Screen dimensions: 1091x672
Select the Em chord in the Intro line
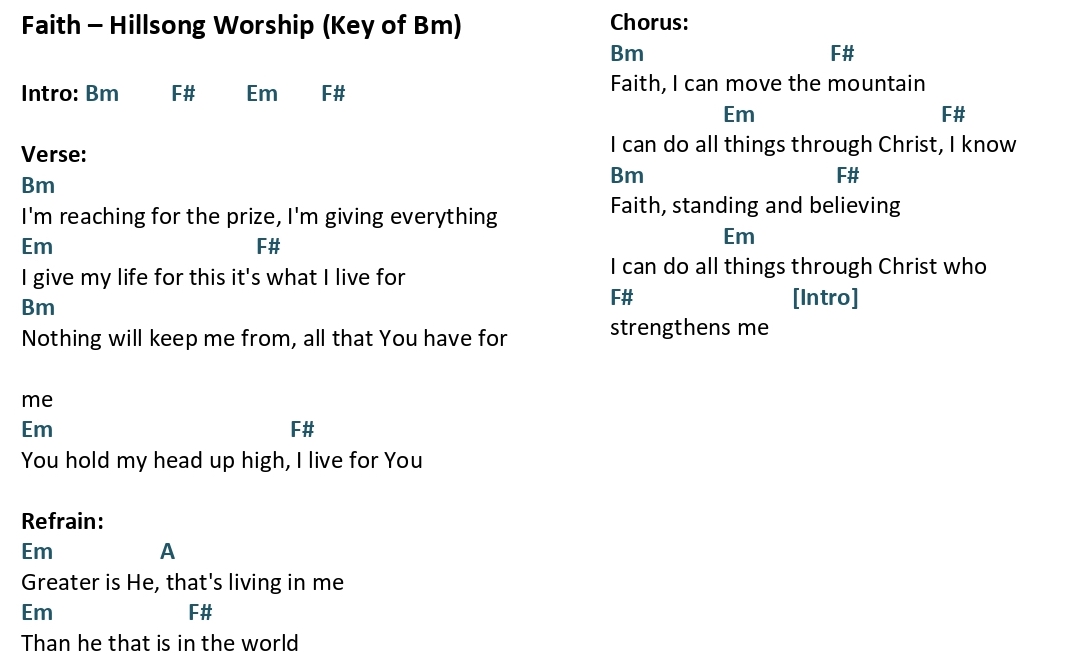[262, 93]
